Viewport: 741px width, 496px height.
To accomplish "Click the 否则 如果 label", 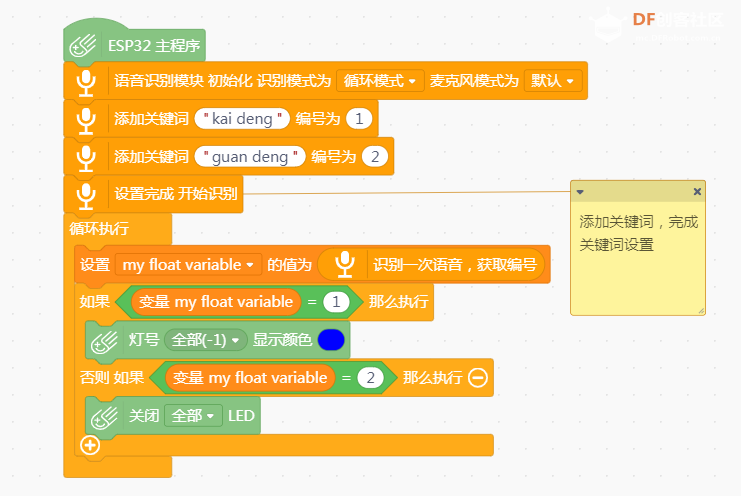I will (x=112, y=378).
